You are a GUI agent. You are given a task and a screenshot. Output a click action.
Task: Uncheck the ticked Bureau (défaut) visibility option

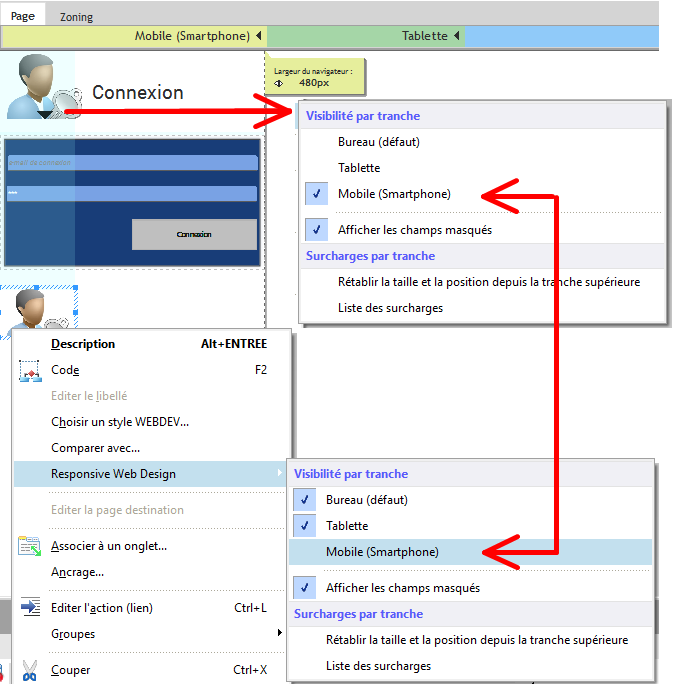coord(366,500)
